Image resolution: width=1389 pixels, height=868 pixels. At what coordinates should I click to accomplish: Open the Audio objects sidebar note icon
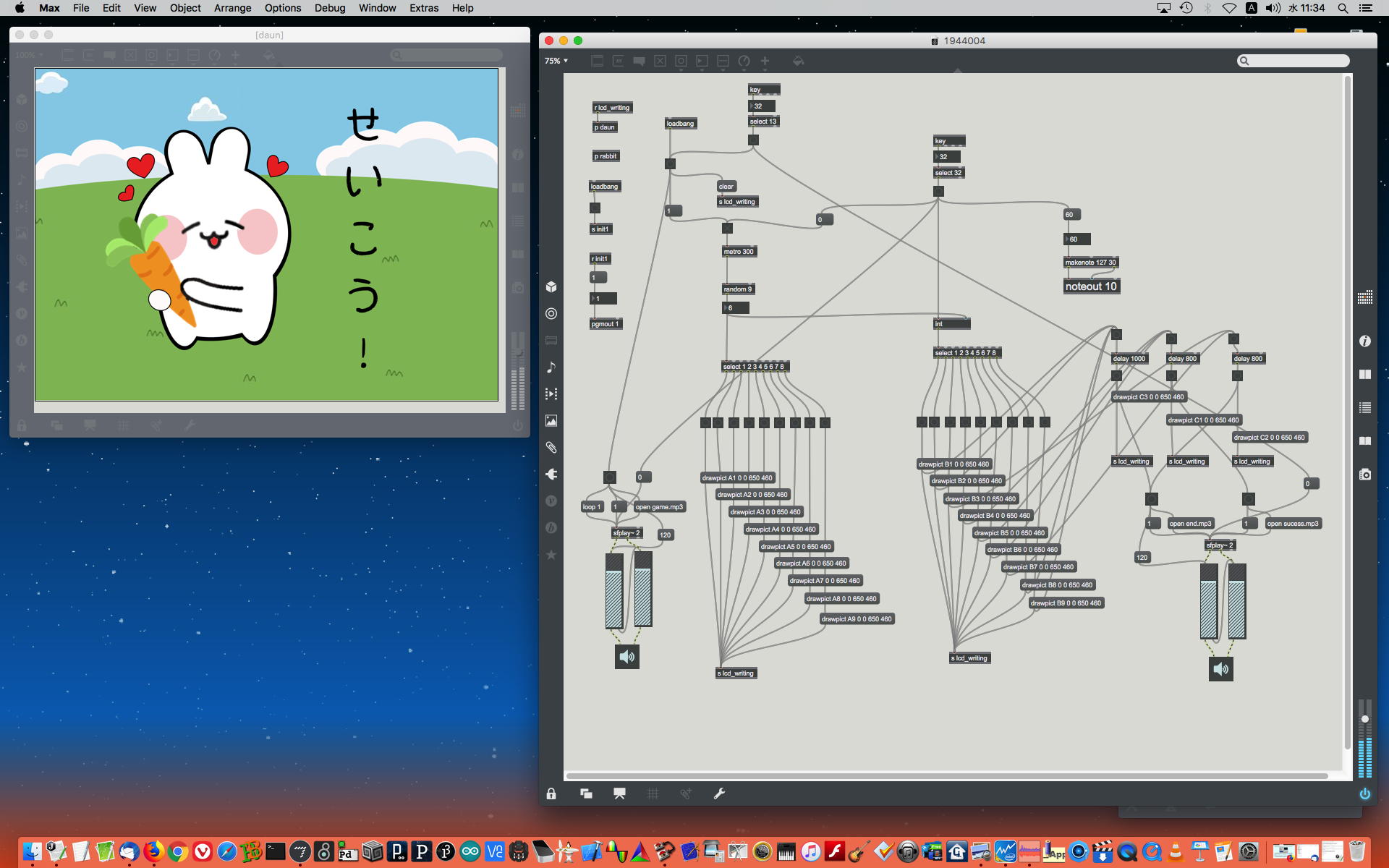pos(551,367)
